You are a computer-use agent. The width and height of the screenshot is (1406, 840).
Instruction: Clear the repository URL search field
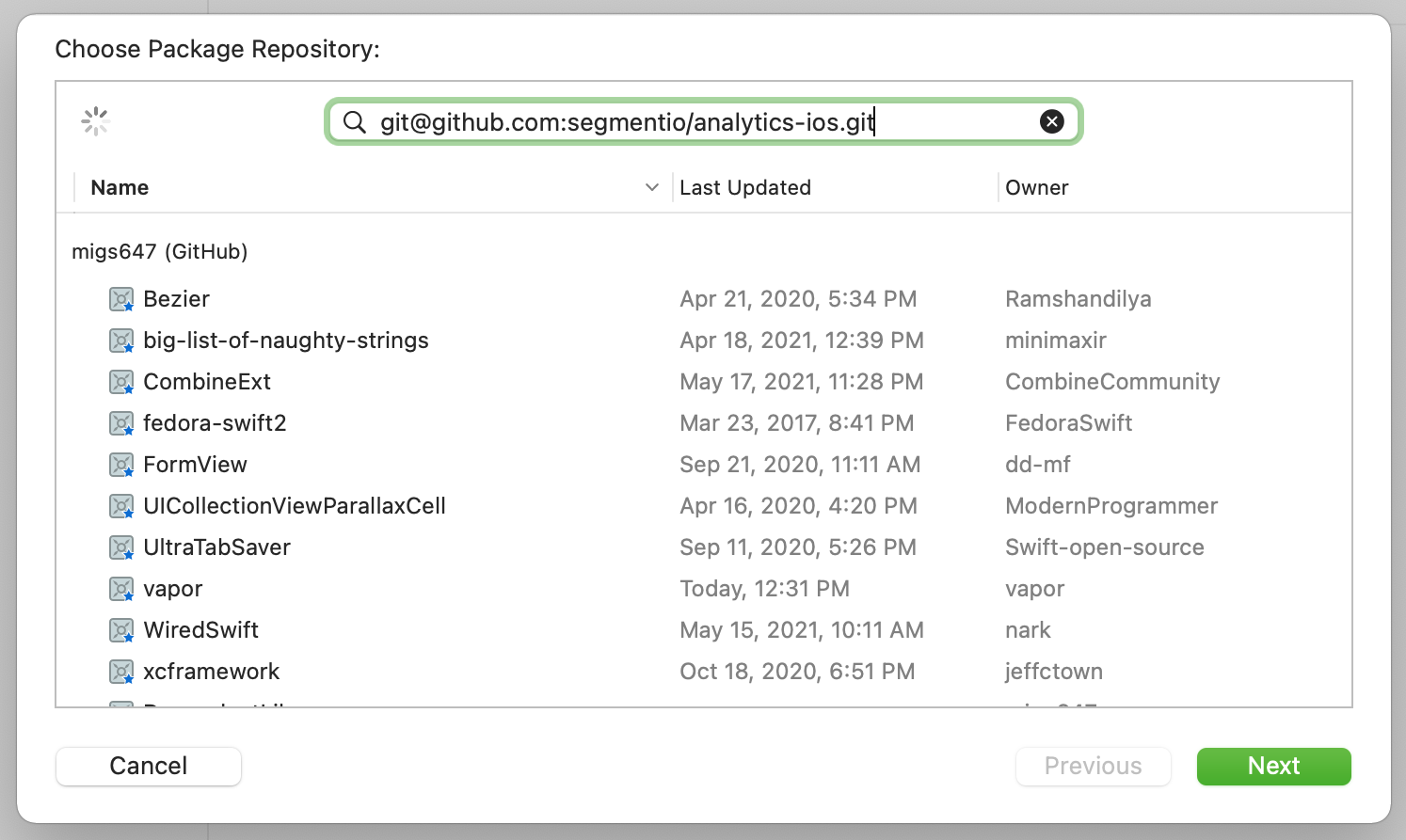pos(1051,121)
